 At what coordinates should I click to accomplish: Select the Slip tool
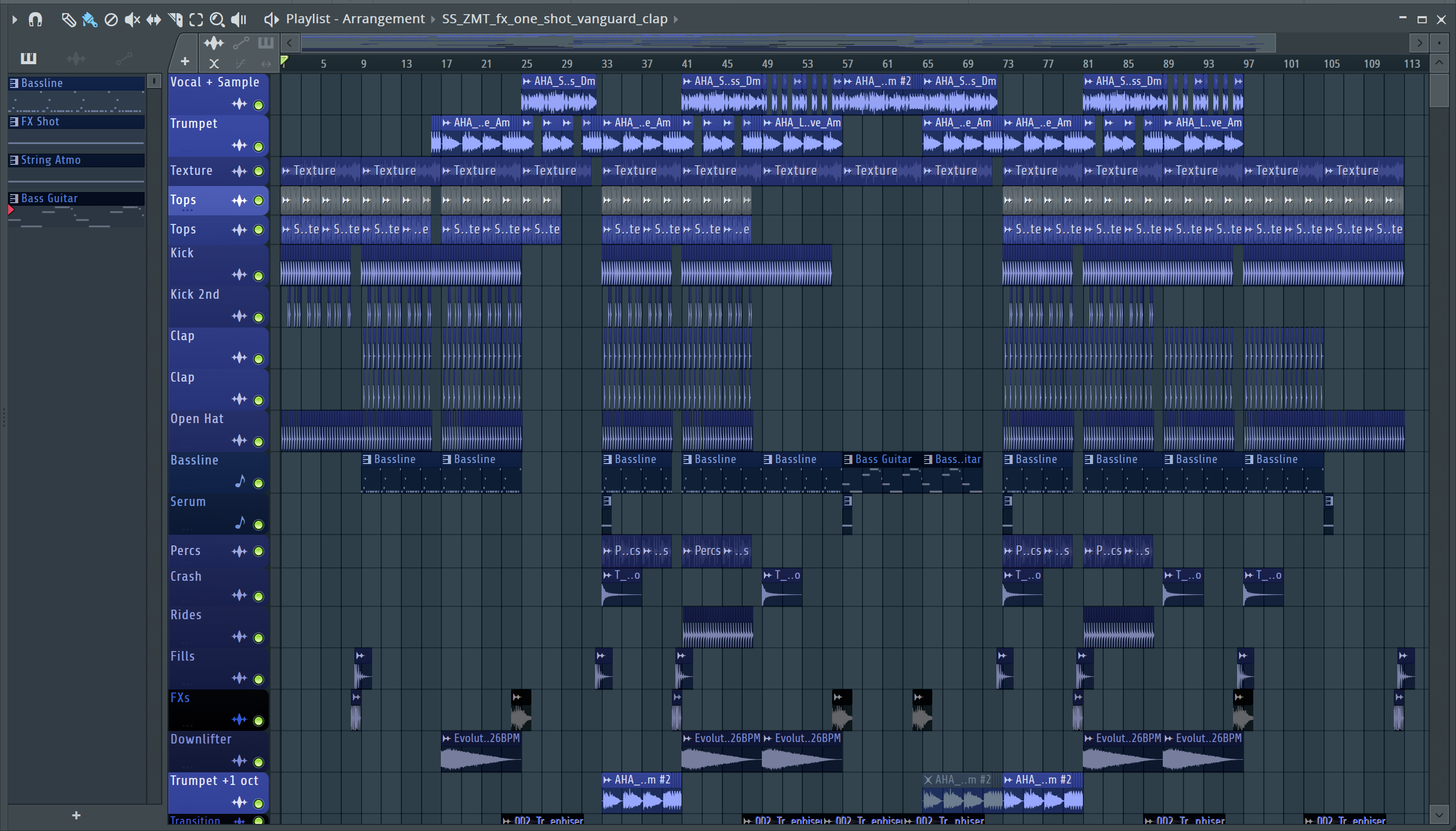(x=154, y=20)
